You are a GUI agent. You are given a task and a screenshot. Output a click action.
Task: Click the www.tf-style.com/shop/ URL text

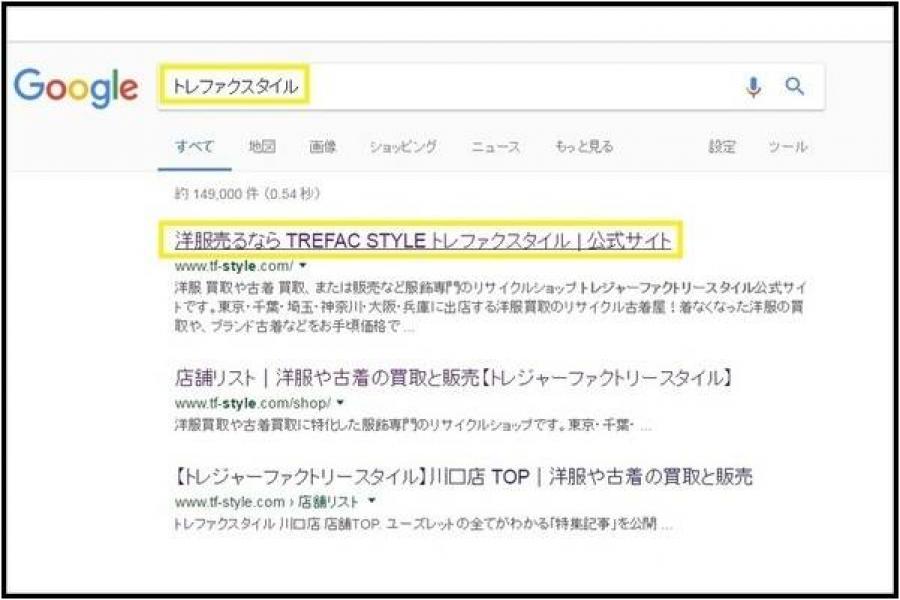253,404
